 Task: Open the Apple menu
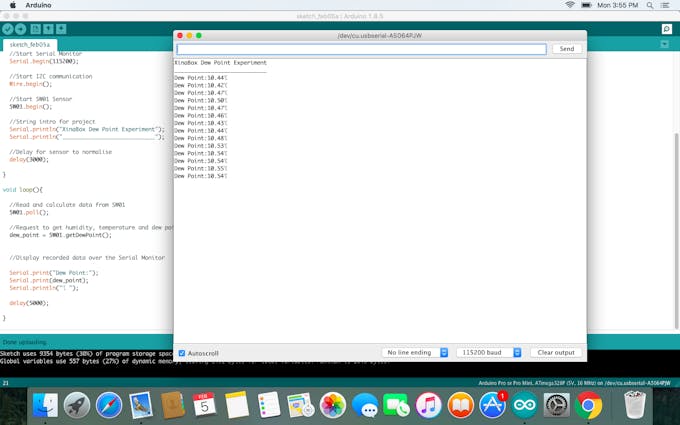click(x=13, y=5)
